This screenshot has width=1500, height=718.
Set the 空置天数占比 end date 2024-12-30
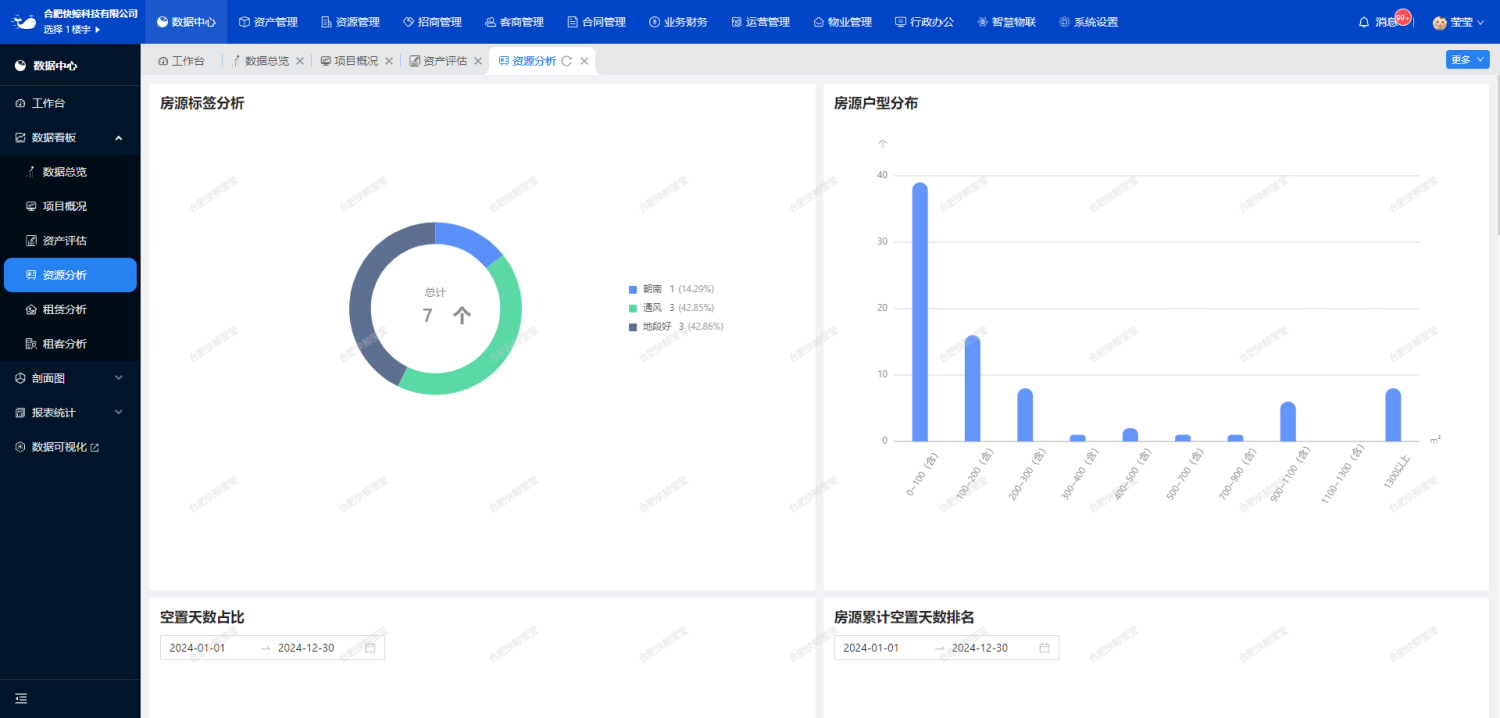pos(306,648)
